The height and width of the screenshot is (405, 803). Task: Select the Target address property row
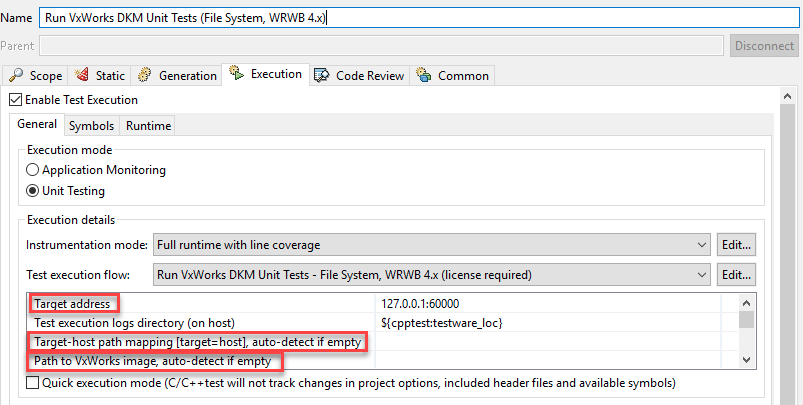pyautogui.click(x=383, y=304)
